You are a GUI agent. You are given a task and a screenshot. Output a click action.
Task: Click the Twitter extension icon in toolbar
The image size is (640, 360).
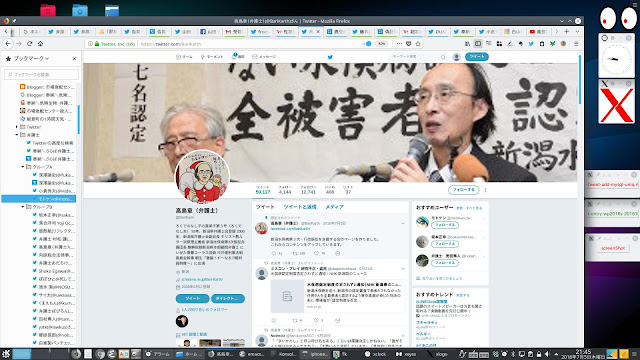point(531,44)
